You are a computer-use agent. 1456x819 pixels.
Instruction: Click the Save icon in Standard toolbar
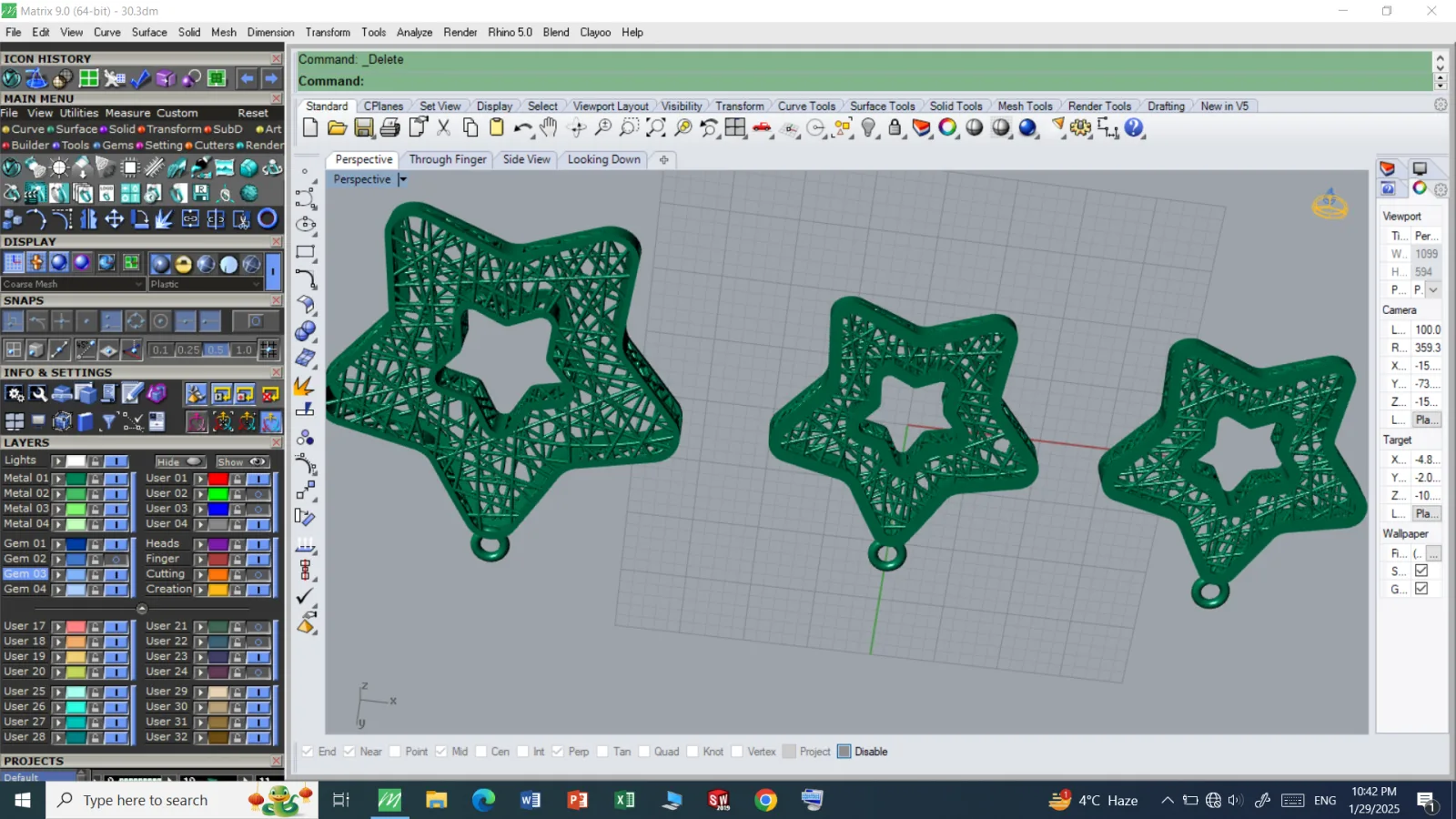point(364,128)
